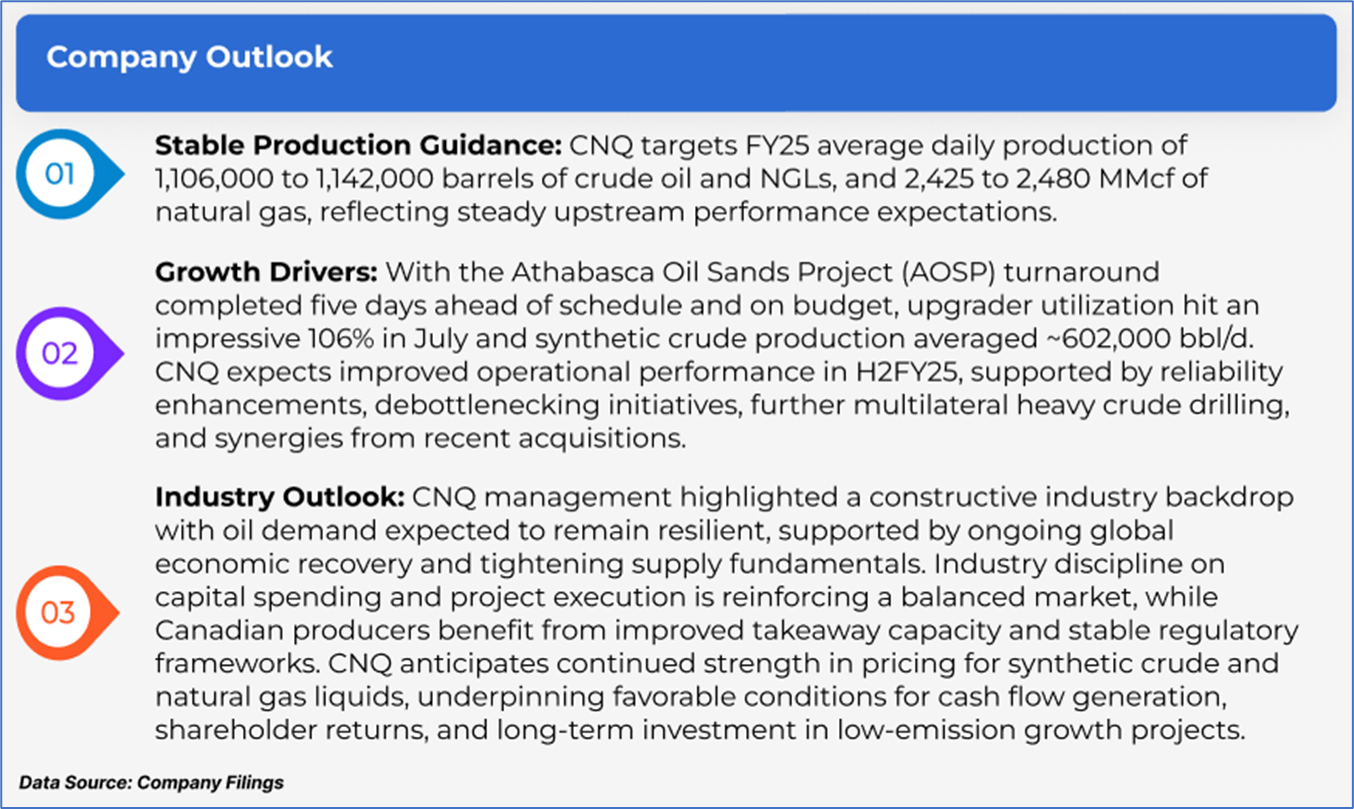Select the Stable Production Guidance heading
This screenshot has width=1354, height=809.
[x=359, y=146]
